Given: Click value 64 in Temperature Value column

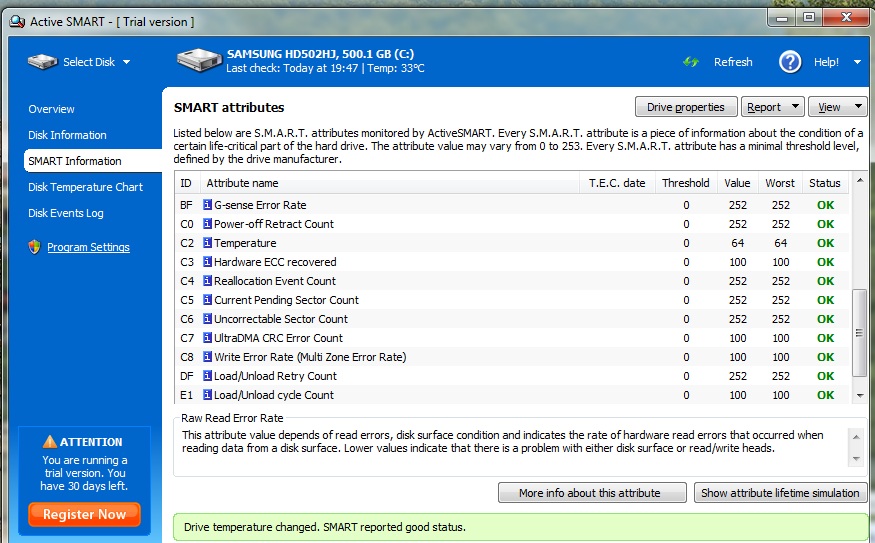Looking at the screenshot, I should tap(737, 243).
